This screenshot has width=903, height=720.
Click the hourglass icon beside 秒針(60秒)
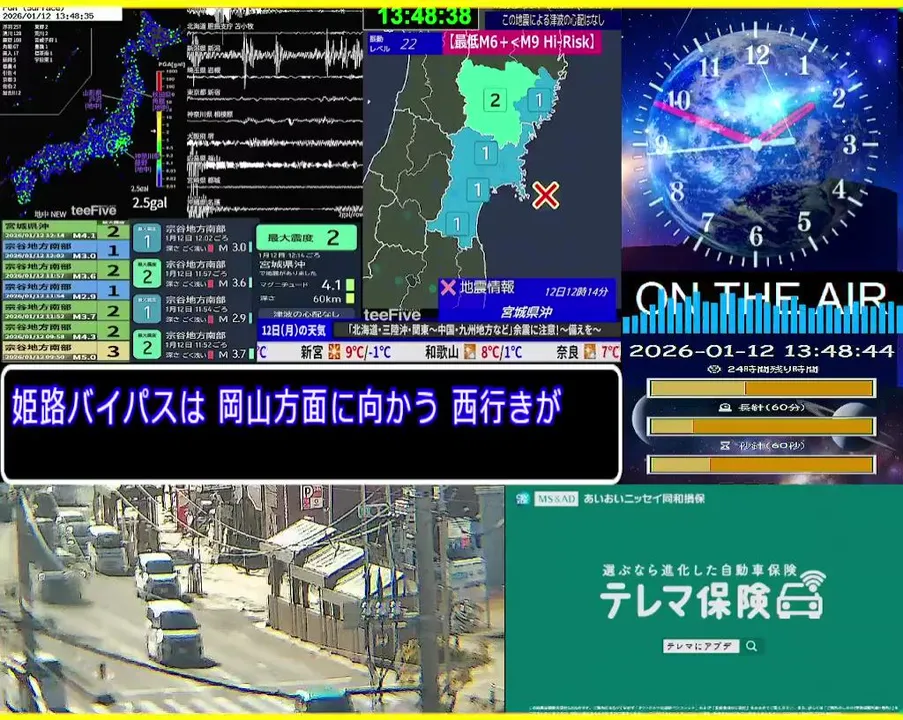pos(725,445)
